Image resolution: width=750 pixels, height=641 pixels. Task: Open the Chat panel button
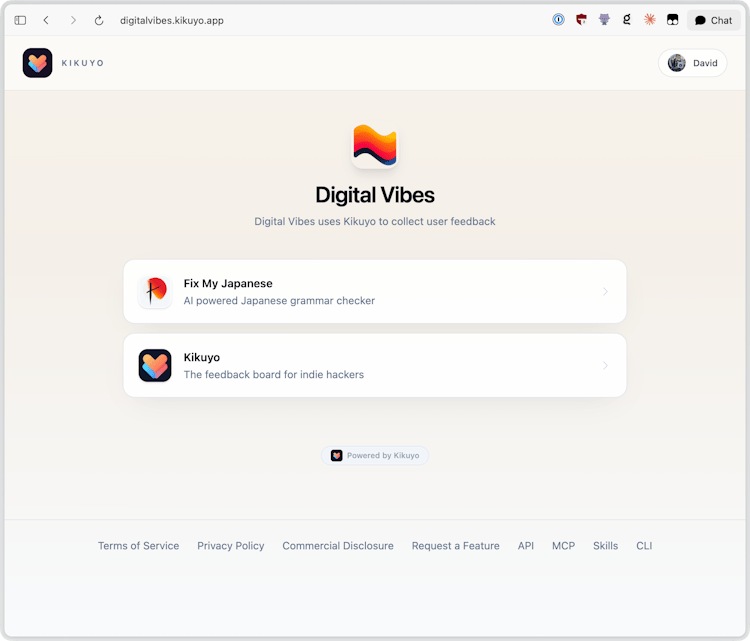tap(713, 20)
